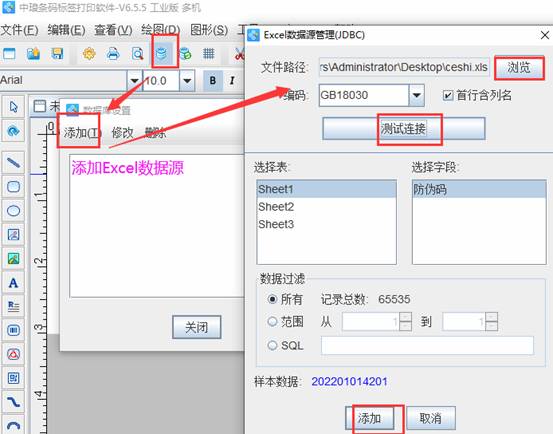
Task: Open the 文件(F) menu
Action: 19,30
